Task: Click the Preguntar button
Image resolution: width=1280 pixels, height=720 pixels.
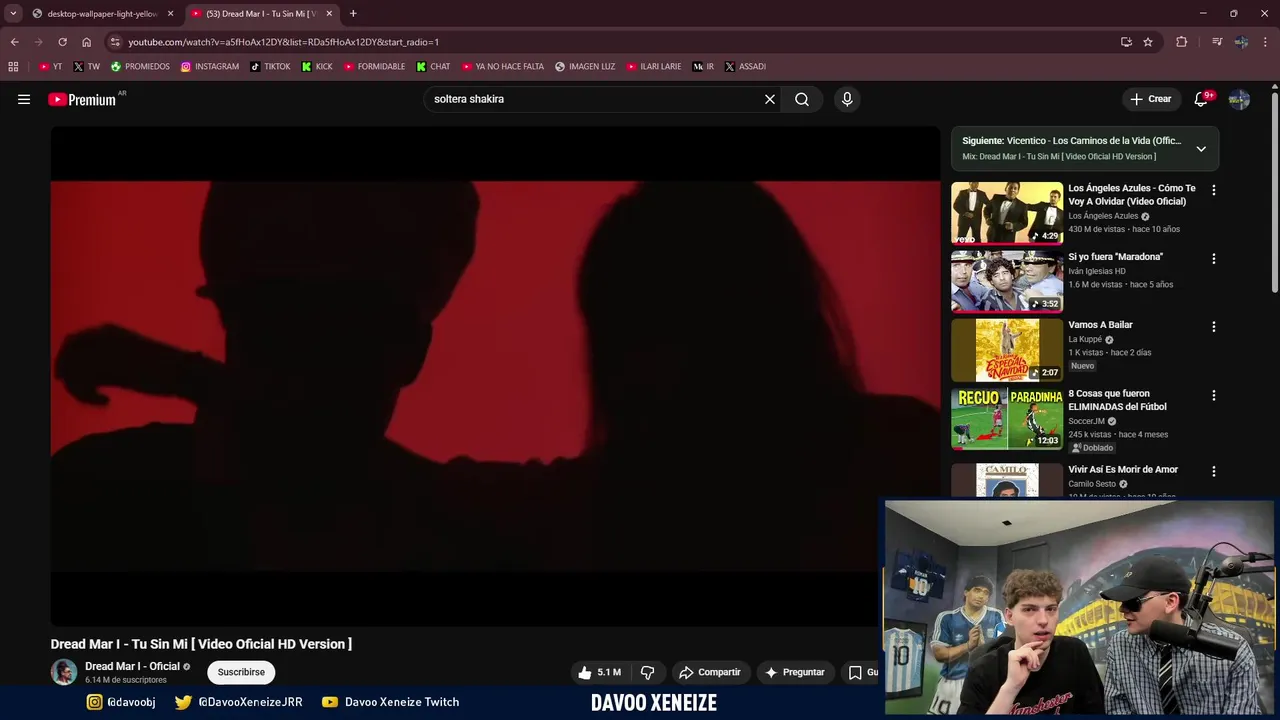Action: click(795, 672)
